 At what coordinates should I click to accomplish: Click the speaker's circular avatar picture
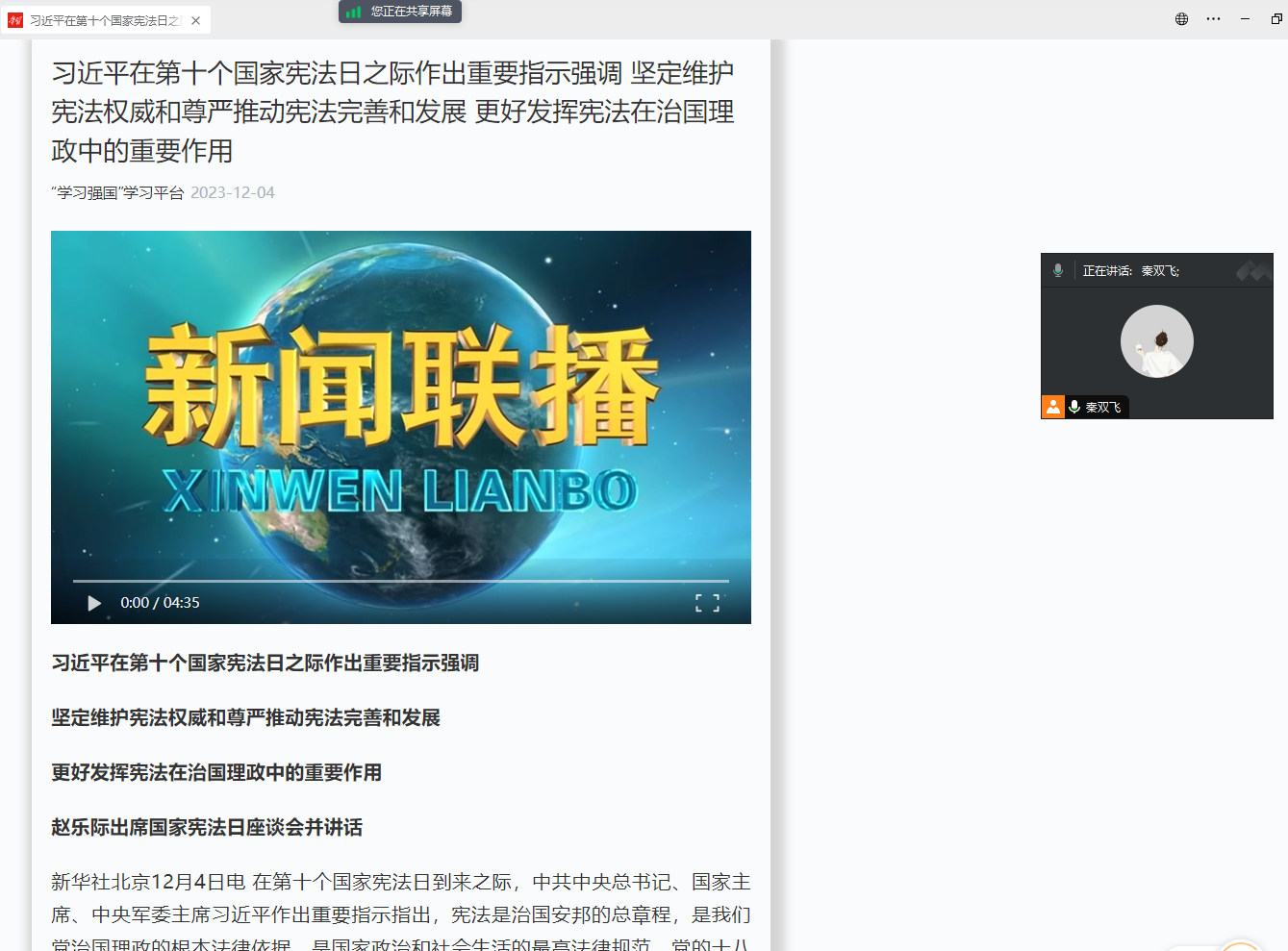[x=1156, y=341]
